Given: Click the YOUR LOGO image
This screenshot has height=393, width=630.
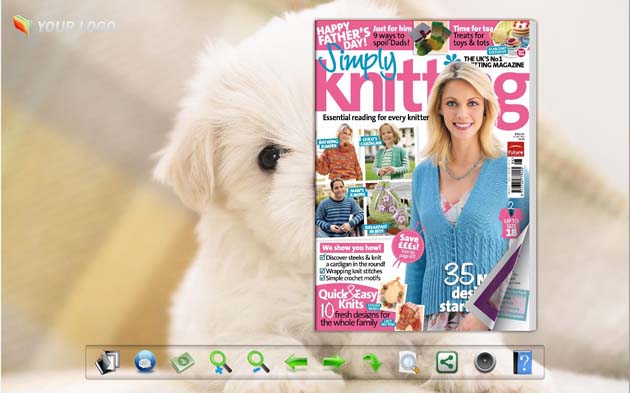Looking at the screenshot, I should [x=64, y=26].
